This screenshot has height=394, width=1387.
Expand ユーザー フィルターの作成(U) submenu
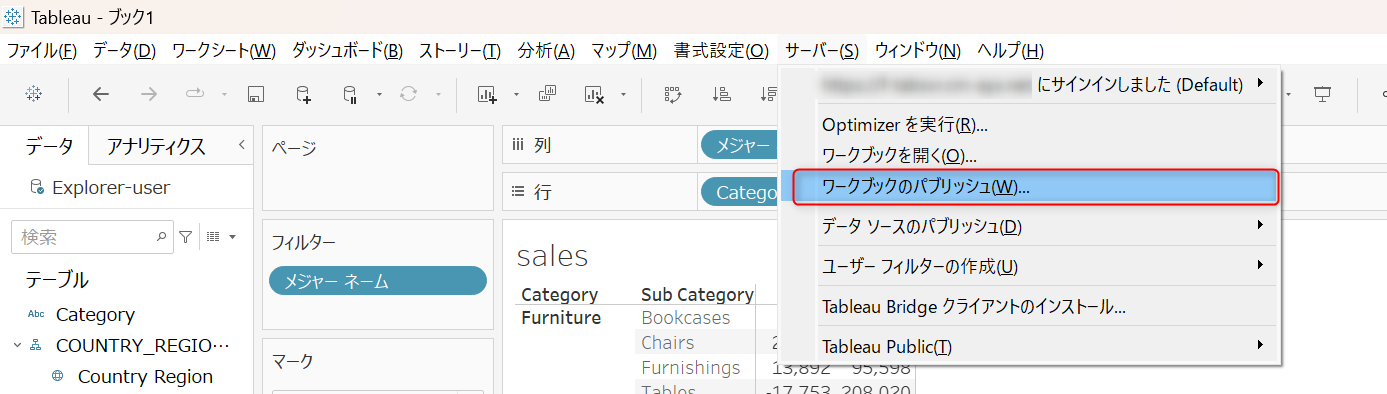pyautogui.click(x=1030, y=267)
